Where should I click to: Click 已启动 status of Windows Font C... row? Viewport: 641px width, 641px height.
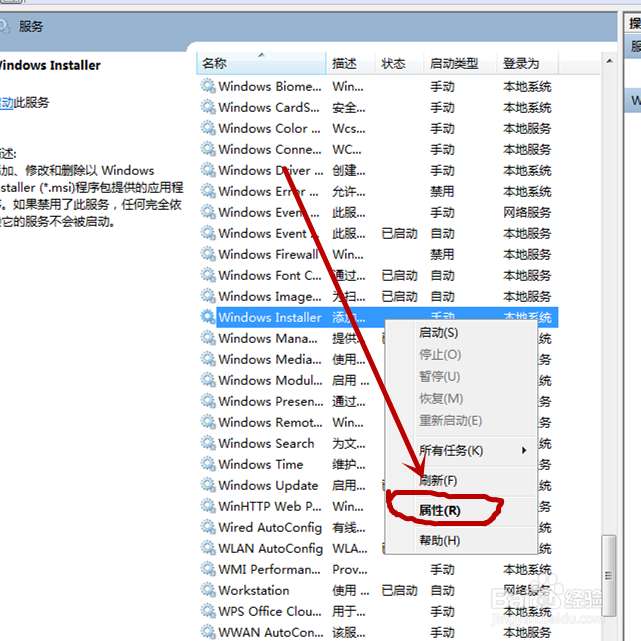pyautogui.click(x=399, y=275)
